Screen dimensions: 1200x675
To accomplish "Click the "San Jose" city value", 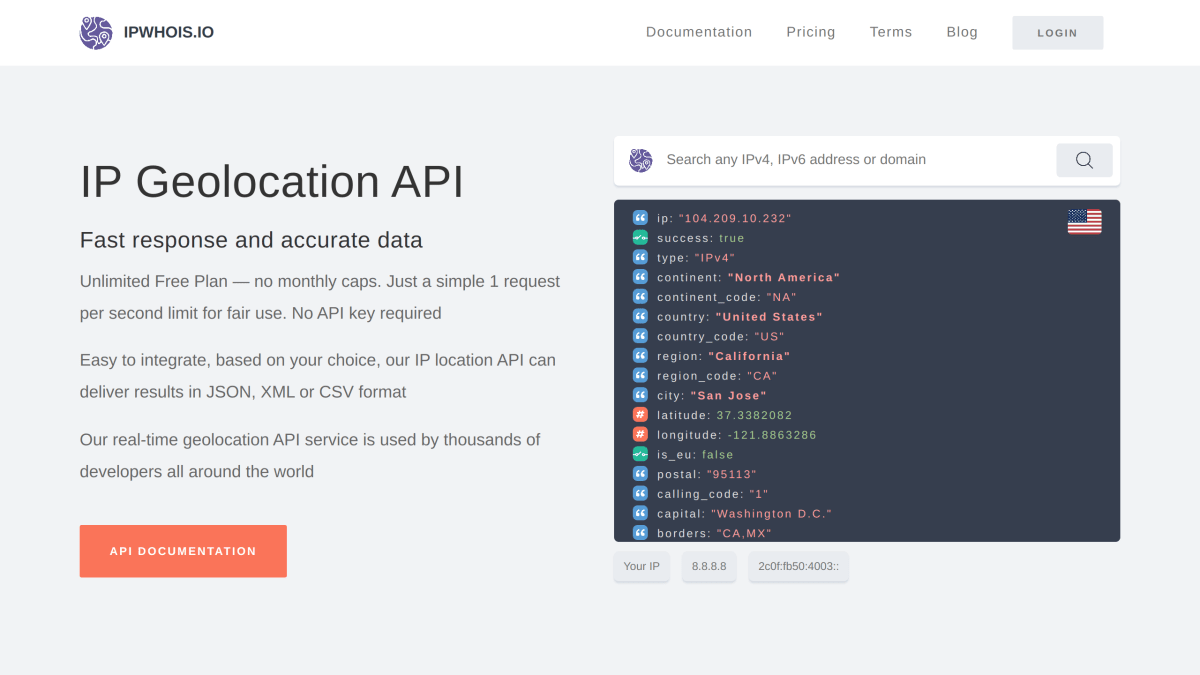I will (x=728, y=395).
